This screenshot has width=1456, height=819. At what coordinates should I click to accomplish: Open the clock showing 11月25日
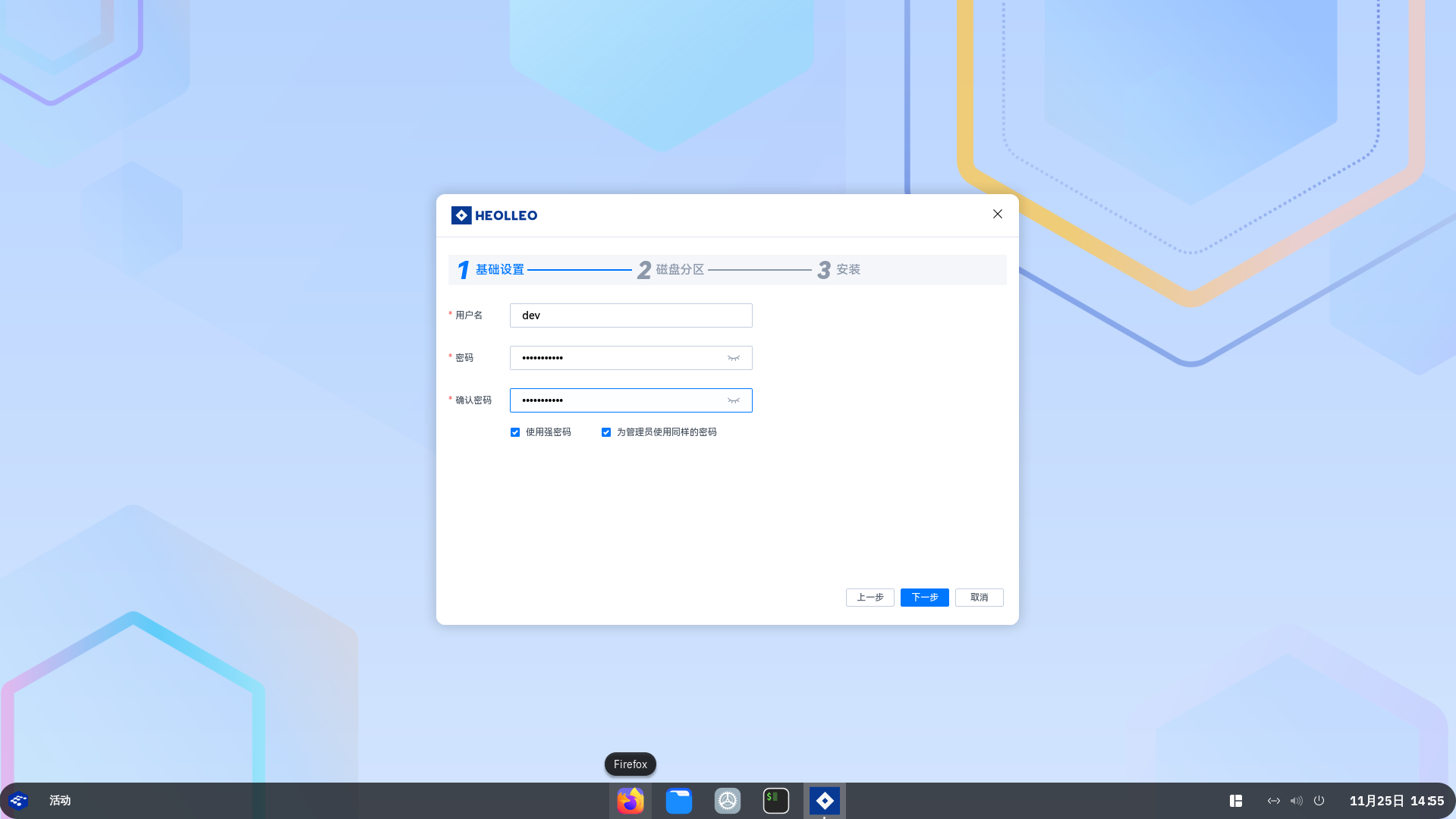point(1397,801)
